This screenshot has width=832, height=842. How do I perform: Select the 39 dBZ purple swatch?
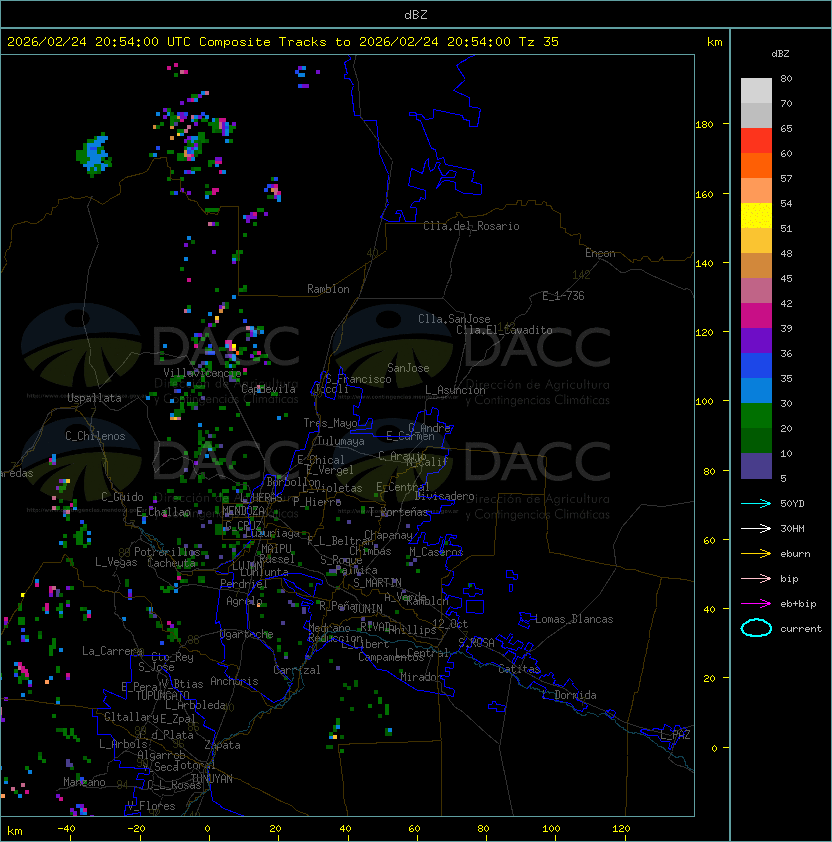tap(756, 340)
